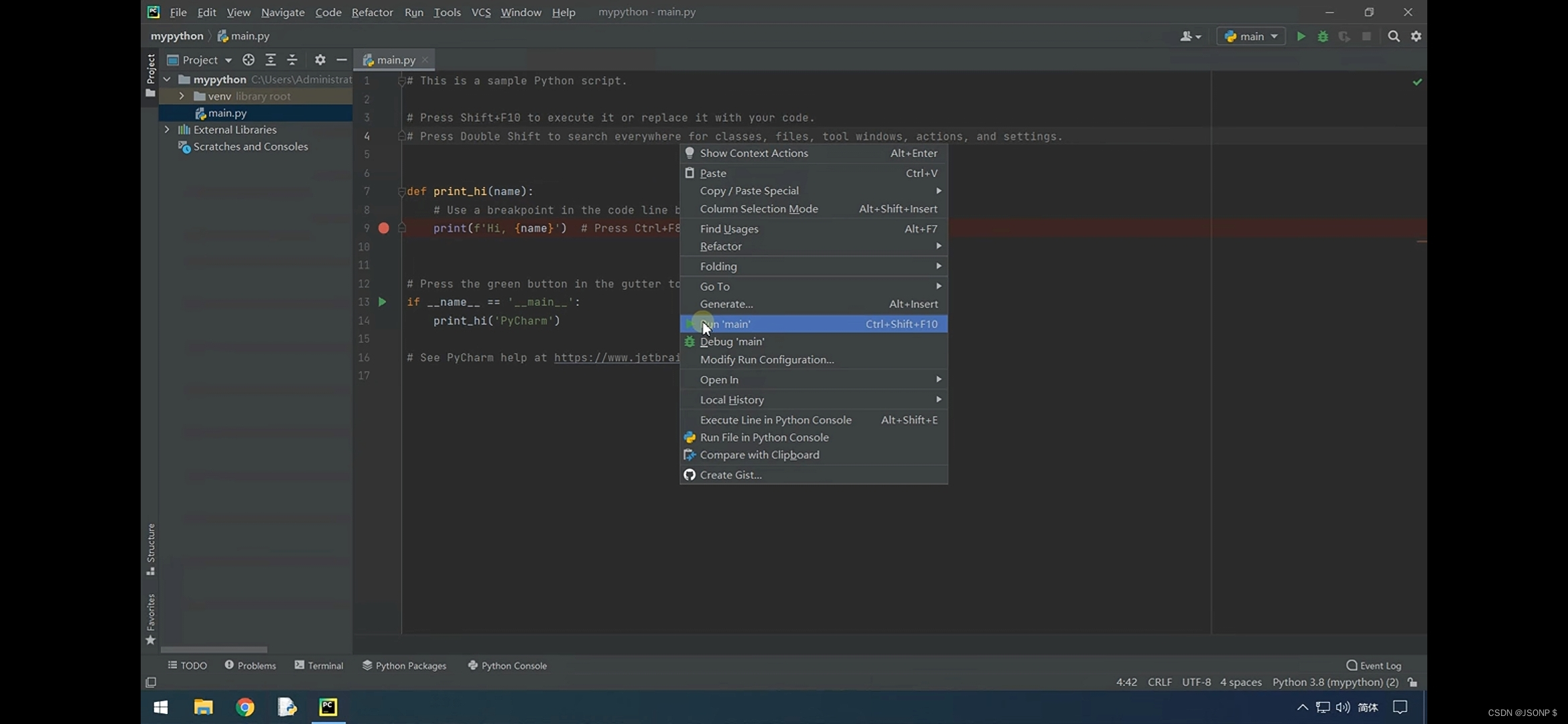Toggle Column Selection Mode entry

[813, 208]
